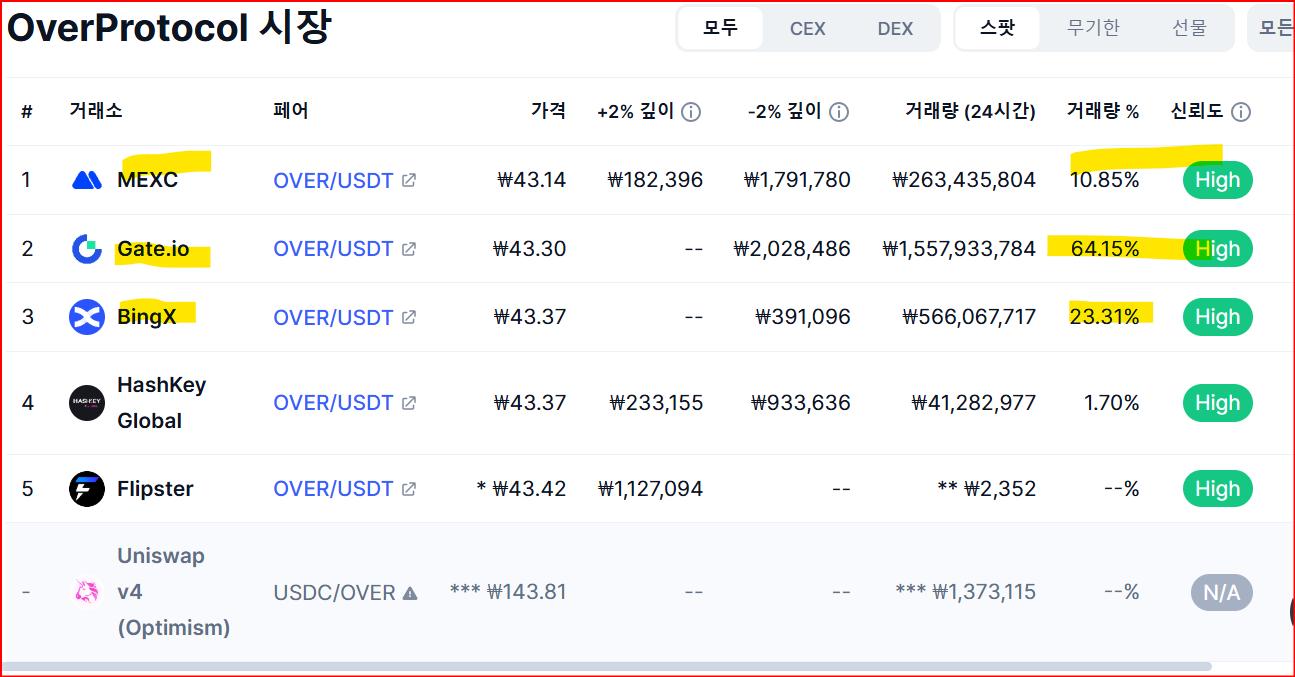Click BingX volume percentage 23.31%
The image size is (1295, 677).
1105,317
